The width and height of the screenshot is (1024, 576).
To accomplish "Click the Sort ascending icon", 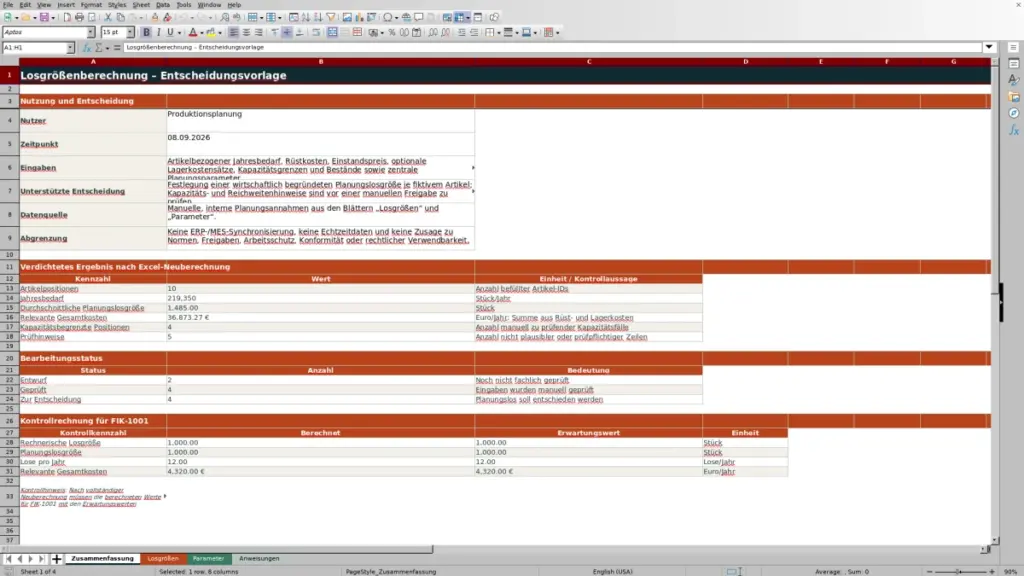I will click(306, 18).
